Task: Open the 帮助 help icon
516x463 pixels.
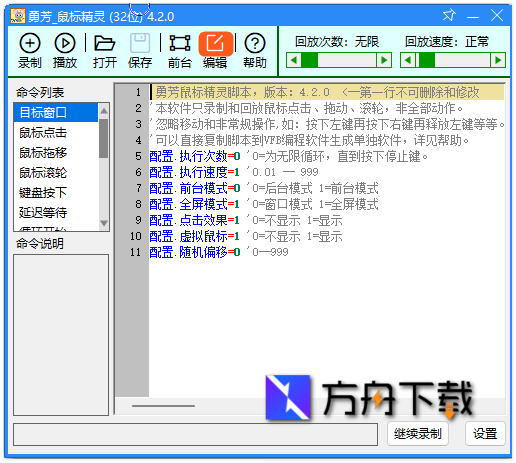Action: [x=255, y=51]
